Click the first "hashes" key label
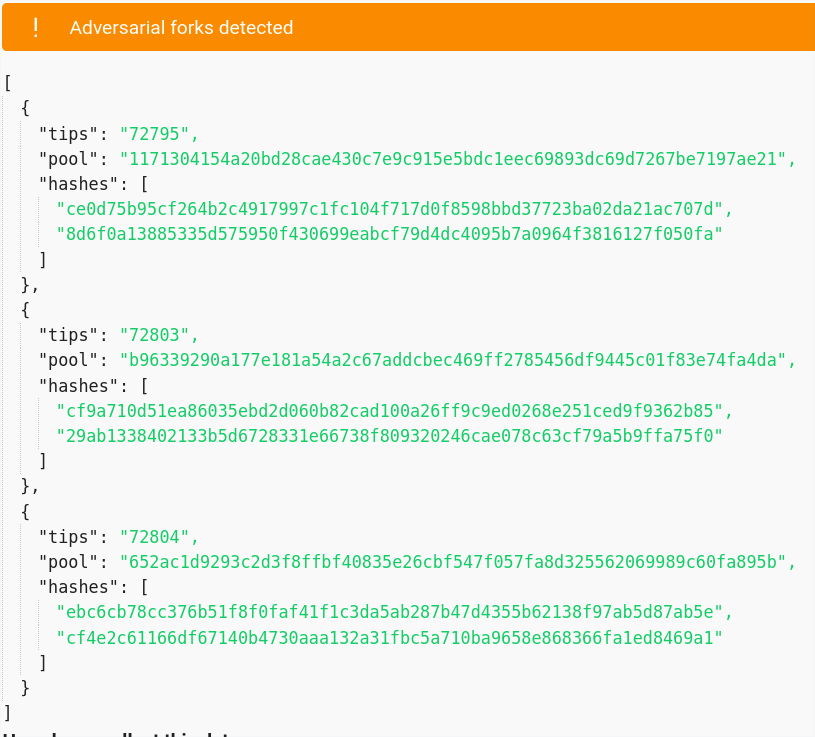The image size is (815, 737). [78, 184]
